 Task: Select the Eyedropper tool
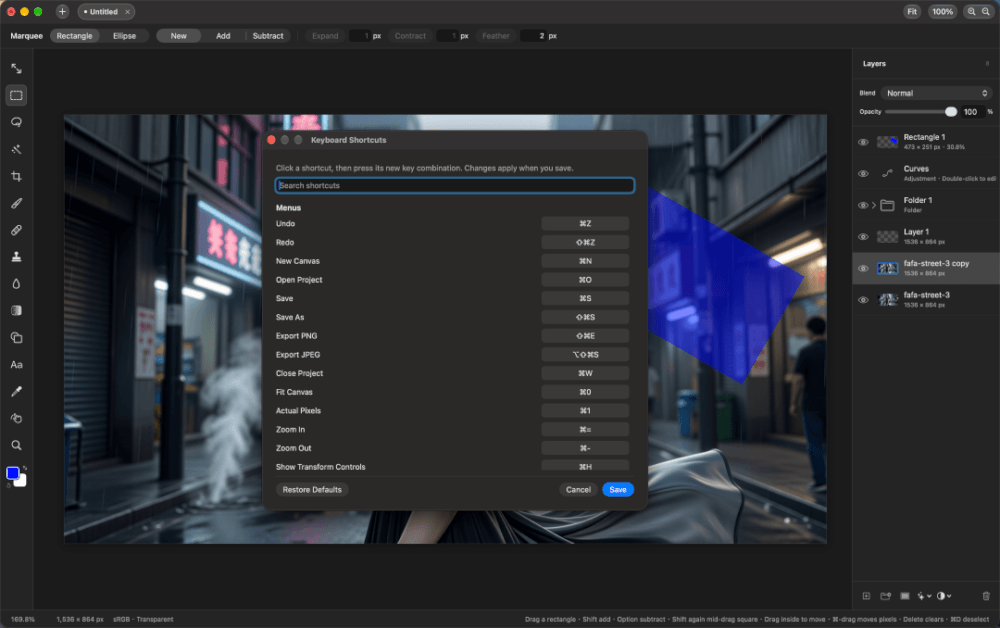tap(17, 391)
